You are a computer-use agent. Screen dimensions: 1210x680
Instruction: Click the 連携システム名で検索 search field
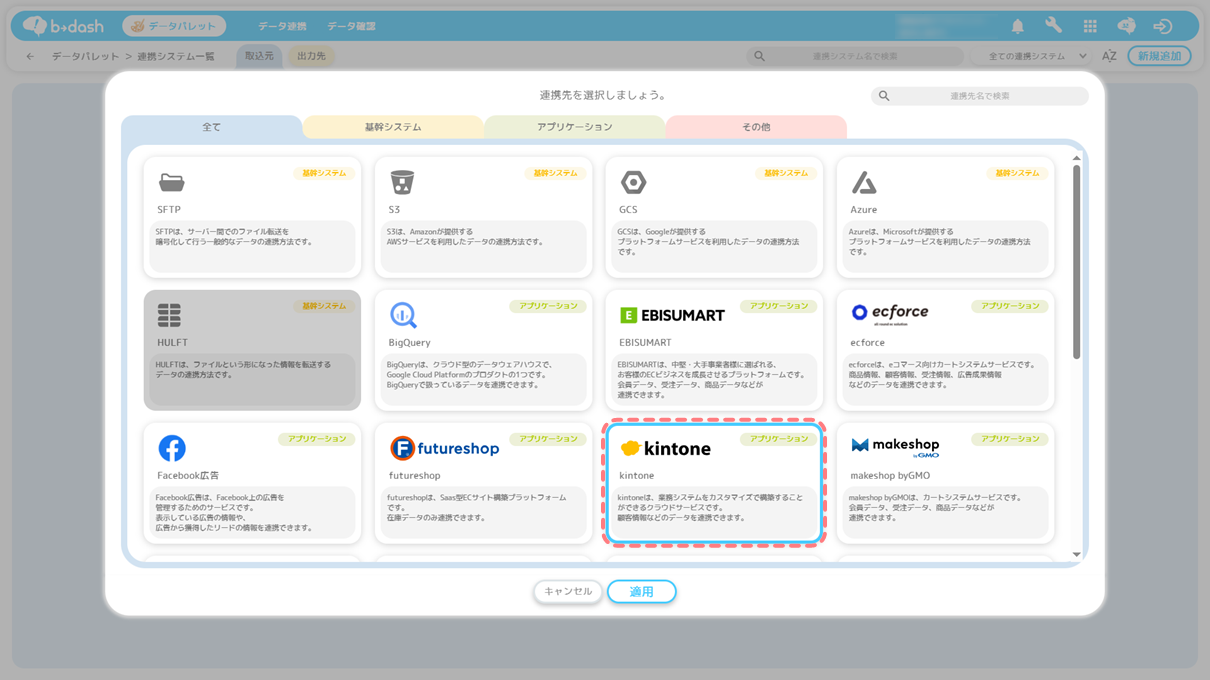click(x=854, y=56)
